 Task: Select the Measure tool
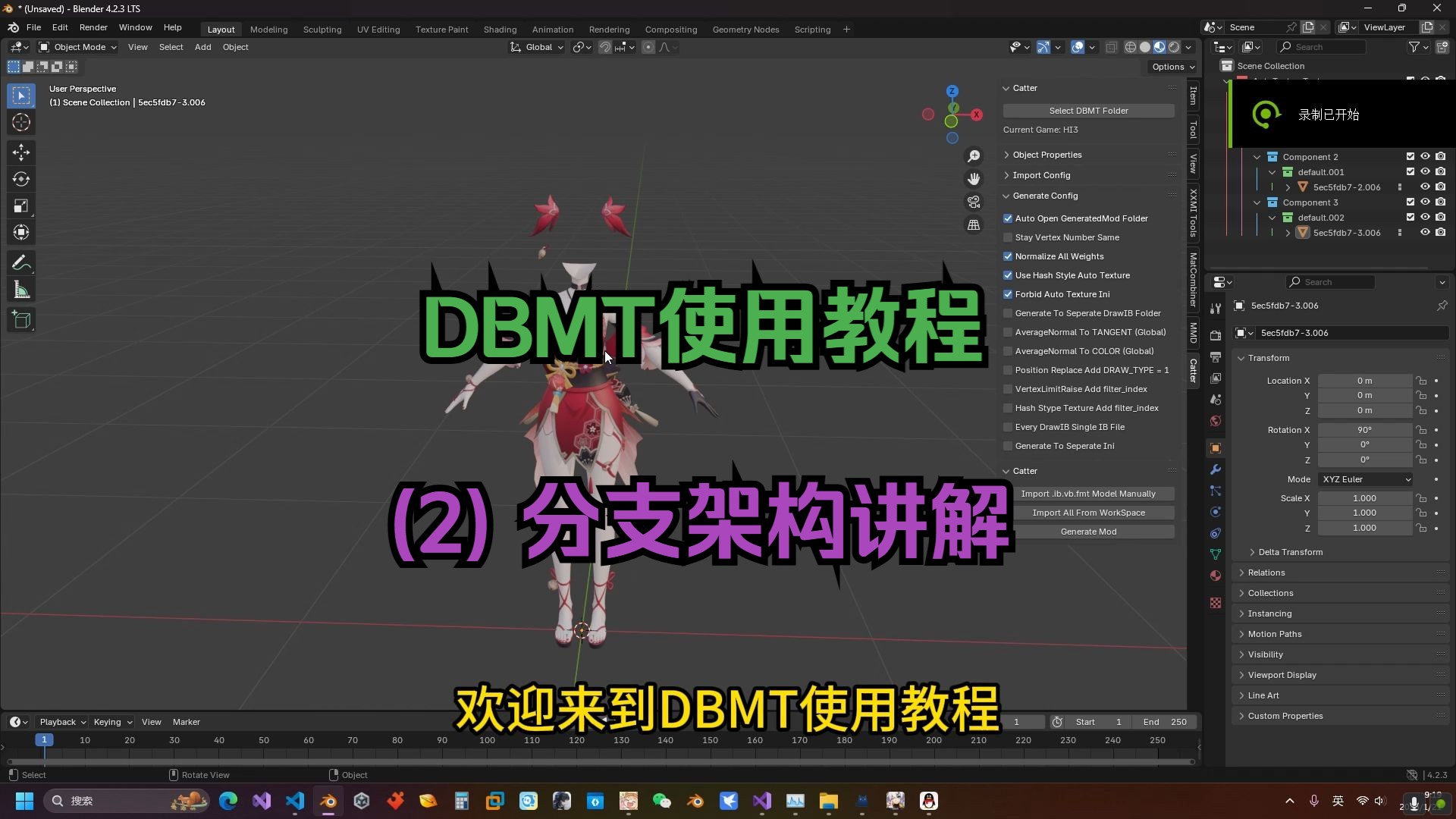(x=21, y=290)
